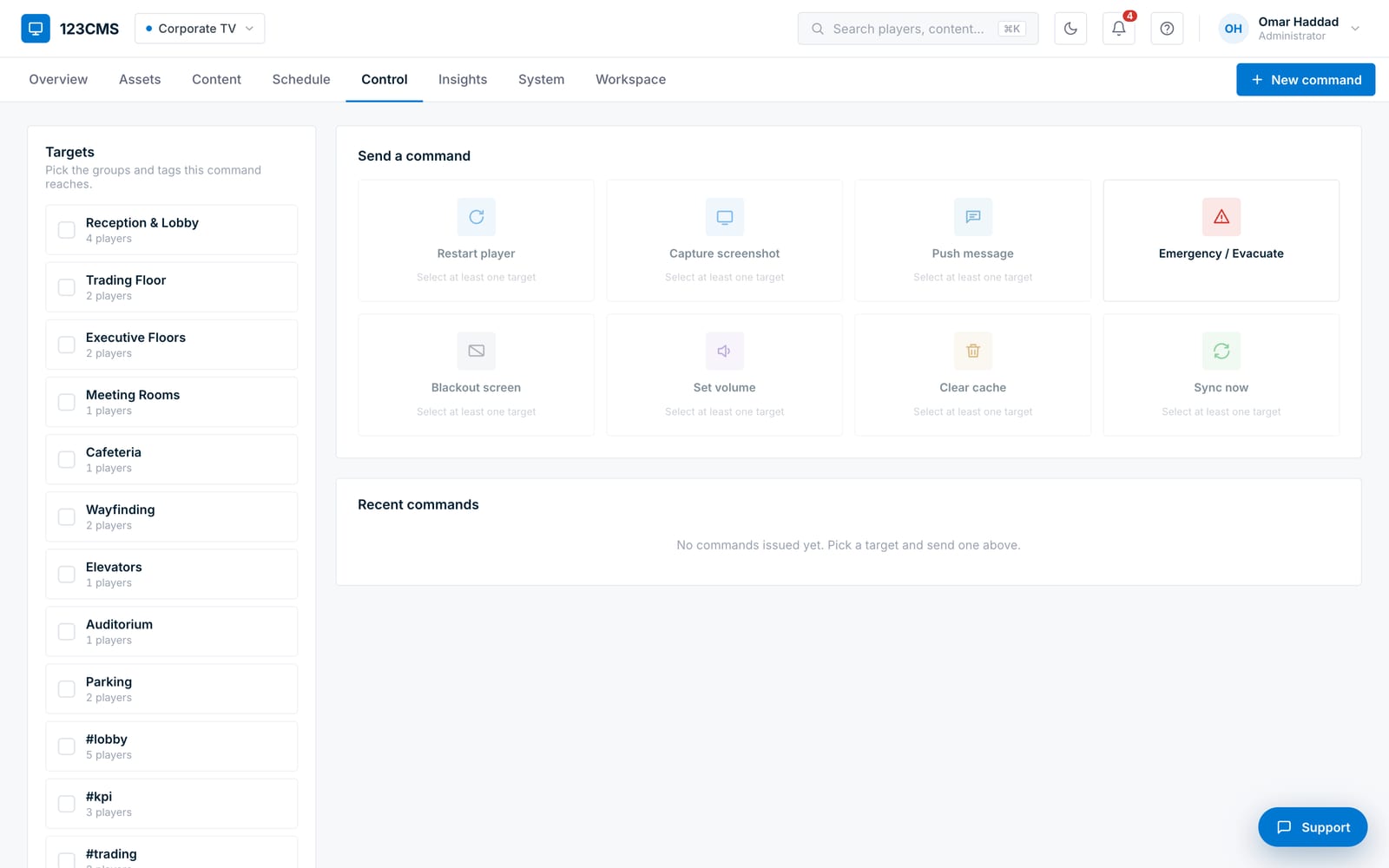Viewport: 1389px width, 868px height.
Task: Go to the Workspace tab
Action: click(x=631, y=79)
